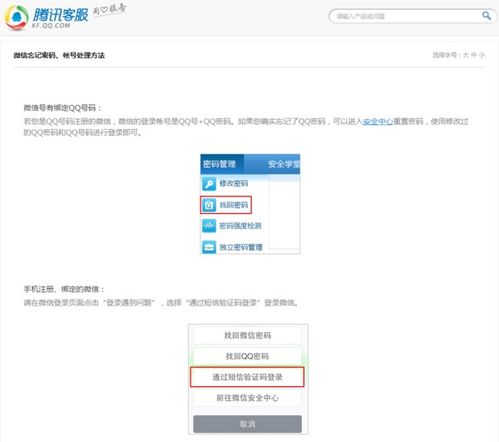Click the 找回密码 menu text
Screen dimensions: 499x442
click(x=234, y=205)
